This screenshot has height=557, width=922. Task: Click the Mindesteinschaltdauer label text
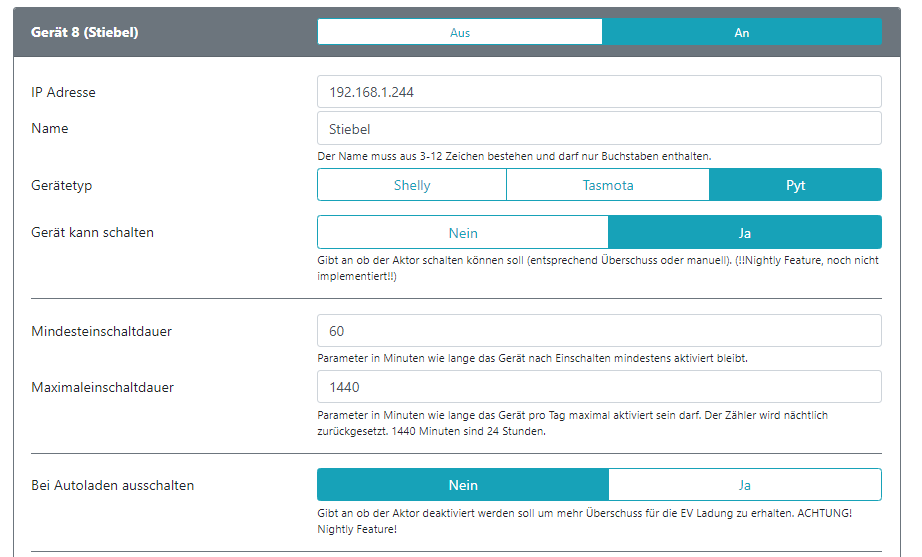pos(102,331)
